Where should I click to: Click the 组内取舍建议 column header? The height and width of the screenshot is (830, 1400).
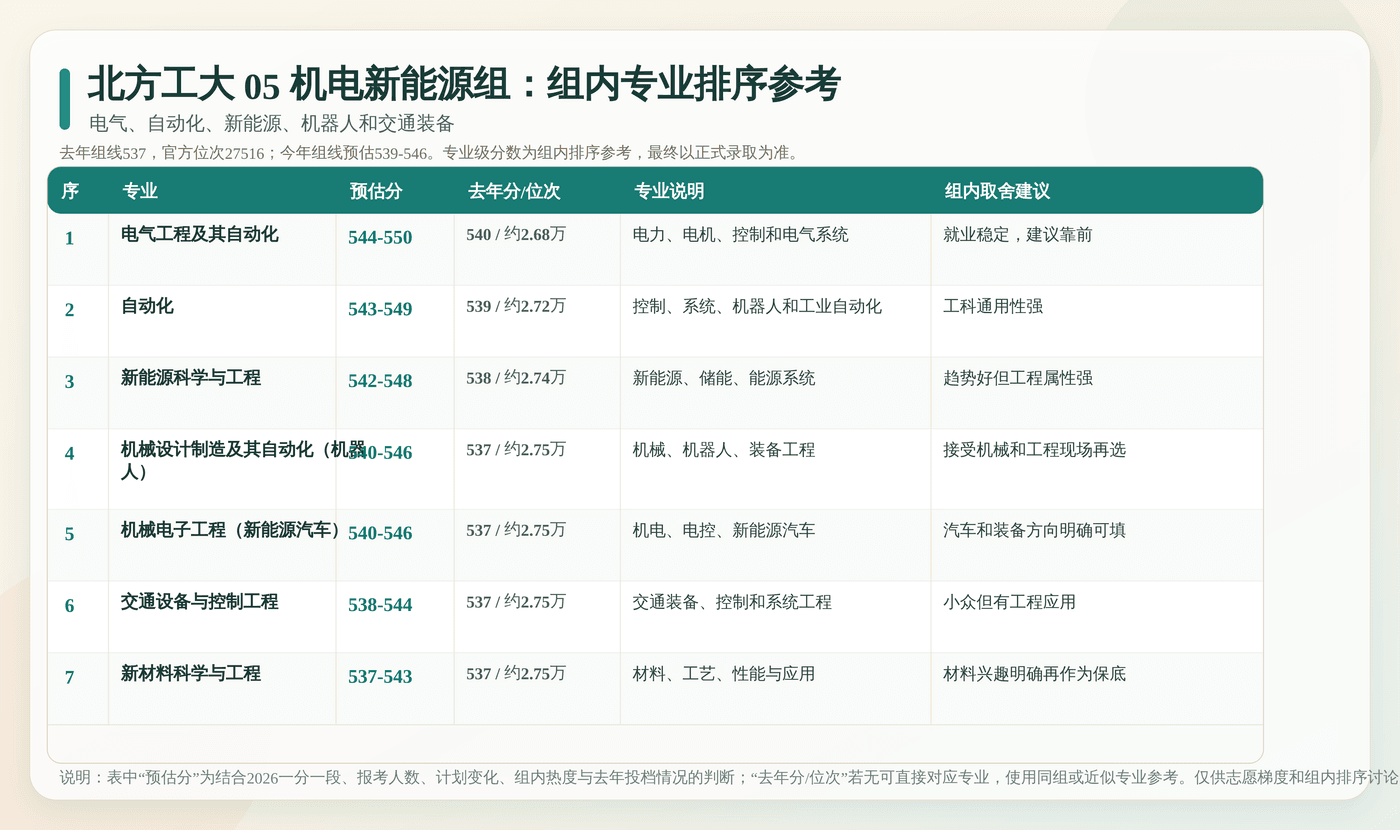(997, 191)
